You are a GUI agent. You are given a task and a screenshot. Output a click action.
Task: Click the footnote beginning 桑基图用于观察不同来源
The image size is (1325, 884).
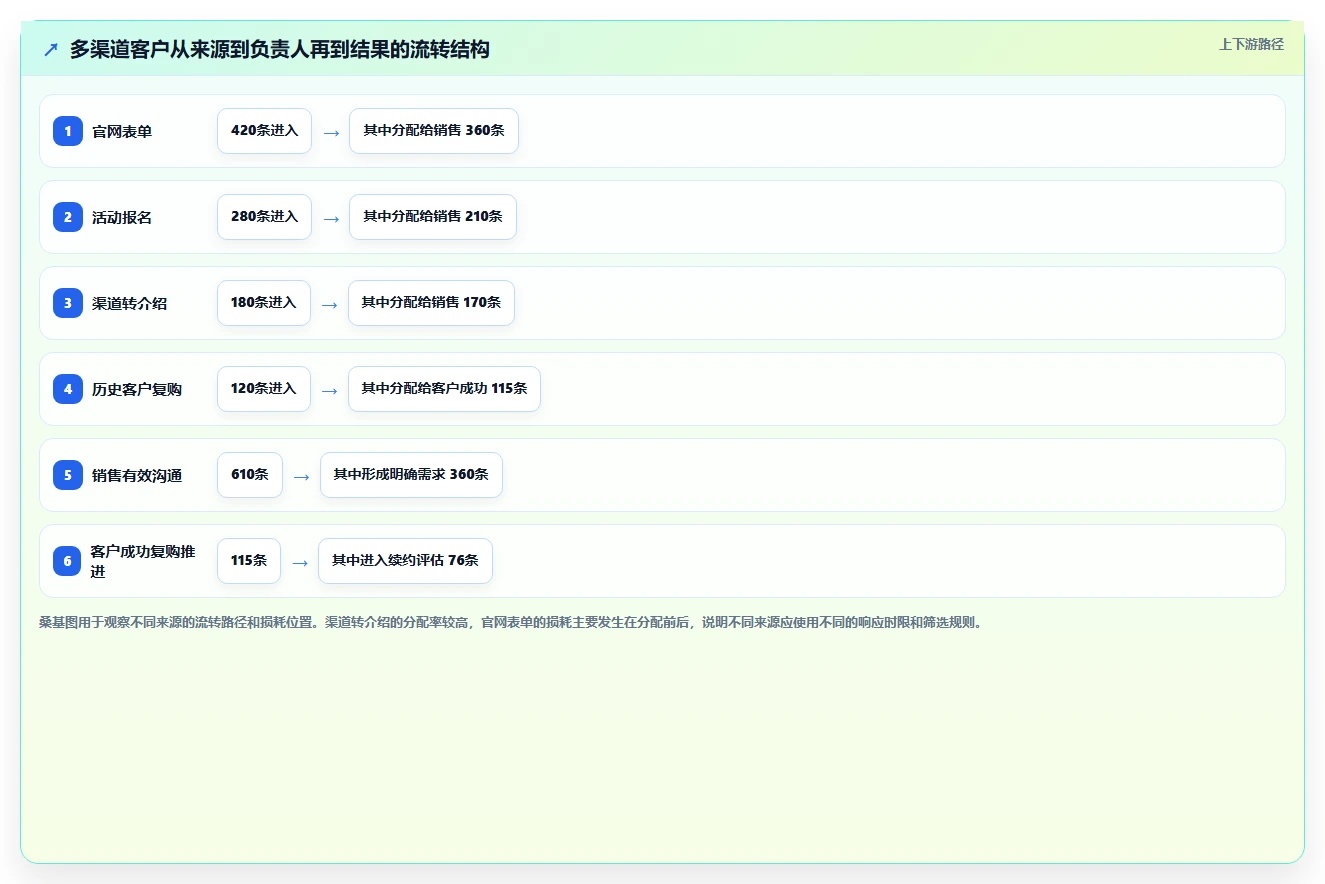tap(512, 622)
